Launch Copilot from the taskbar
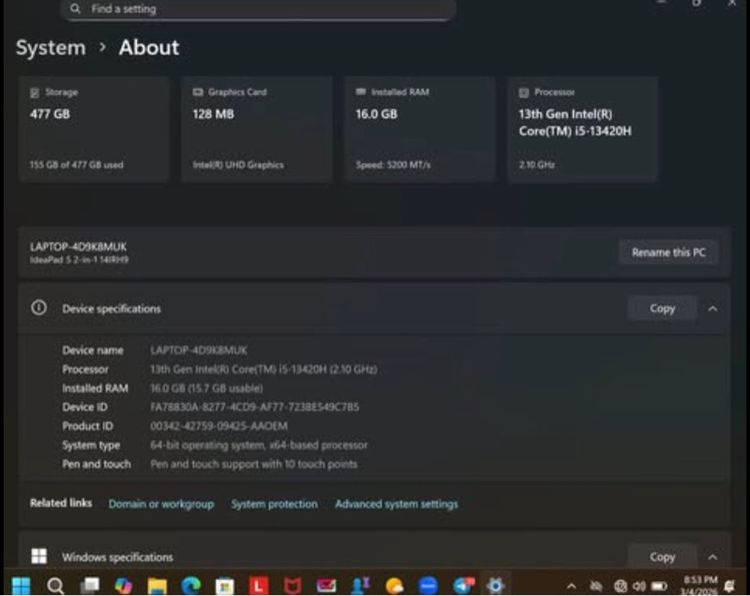 pyautogui.click(x=123, y=585)
